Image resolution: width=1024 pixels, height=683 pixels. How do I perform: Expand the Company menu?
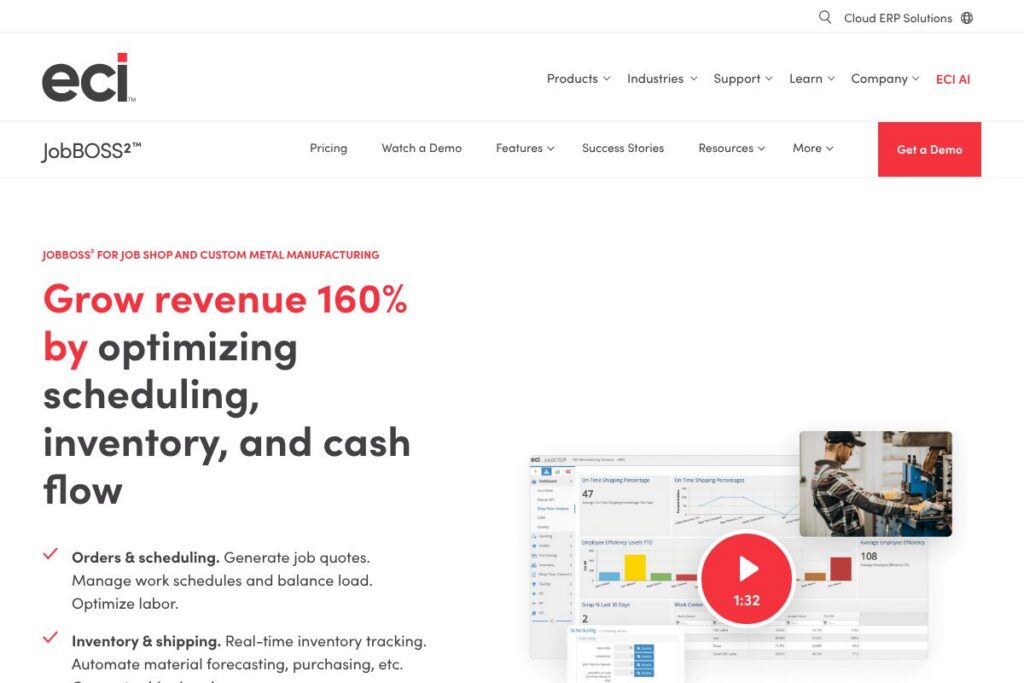coord(885,79)
